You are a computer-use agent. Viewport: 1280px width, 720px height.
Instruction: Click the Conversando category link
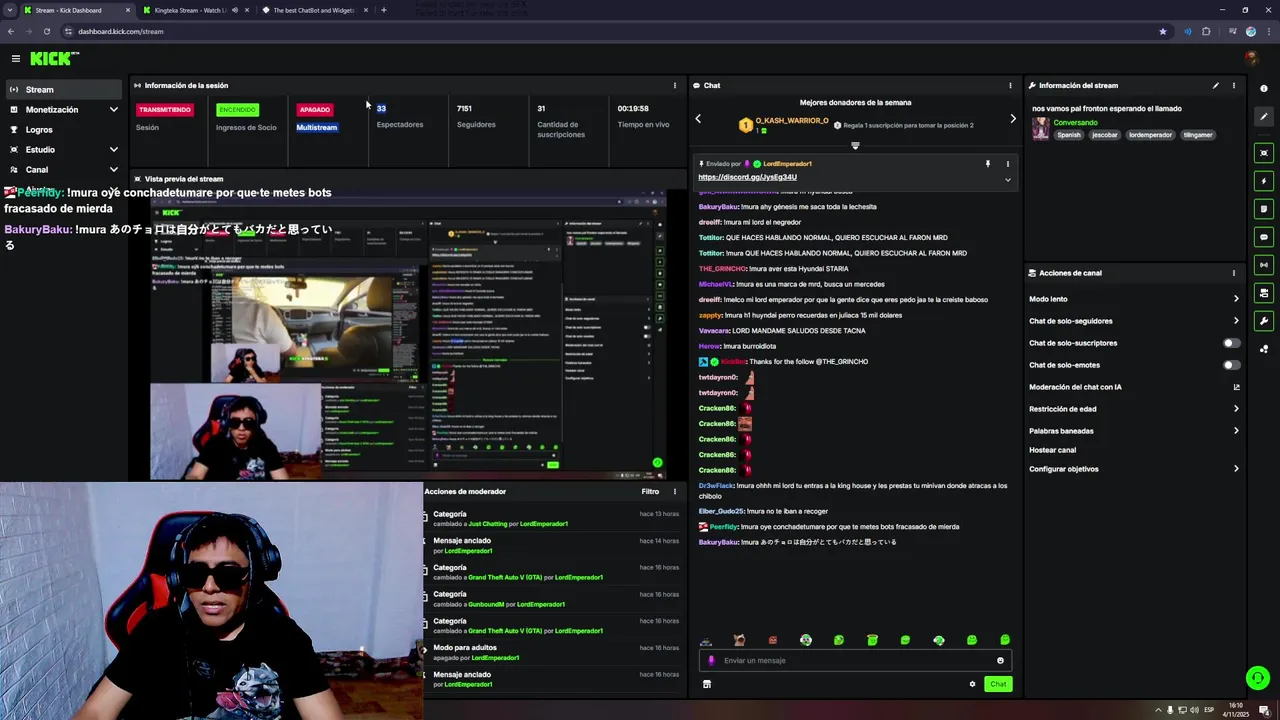pyautogui.click(x=1075, y=123)
